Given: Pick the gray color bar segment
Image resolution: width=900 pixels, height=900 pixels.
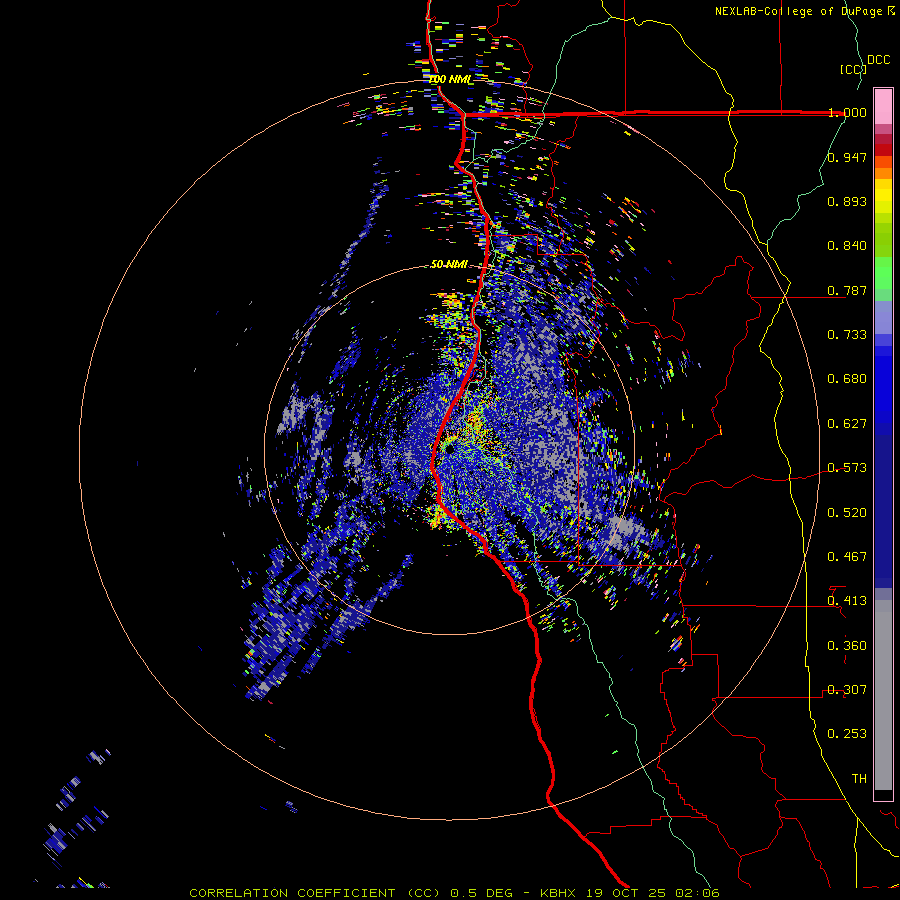Looking at the screenshot, I should [883, 695].
